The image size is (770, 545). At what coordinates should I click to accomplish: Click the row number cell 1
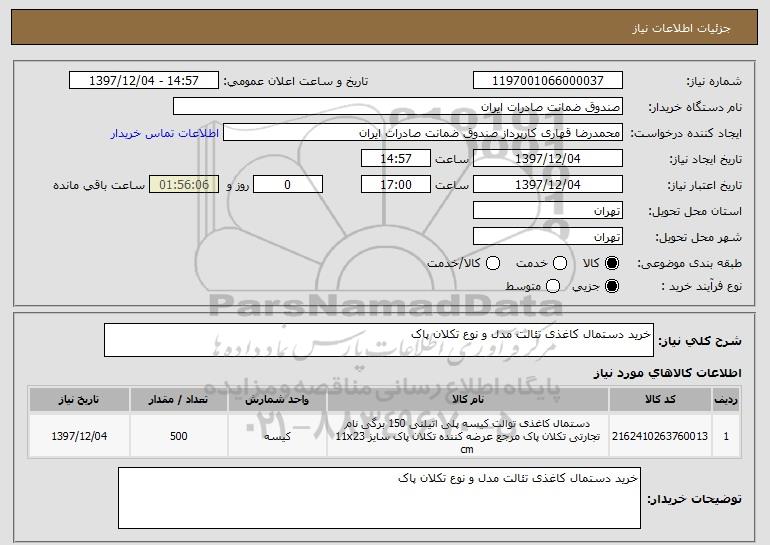pyautogui.click(x=726, y=436)
